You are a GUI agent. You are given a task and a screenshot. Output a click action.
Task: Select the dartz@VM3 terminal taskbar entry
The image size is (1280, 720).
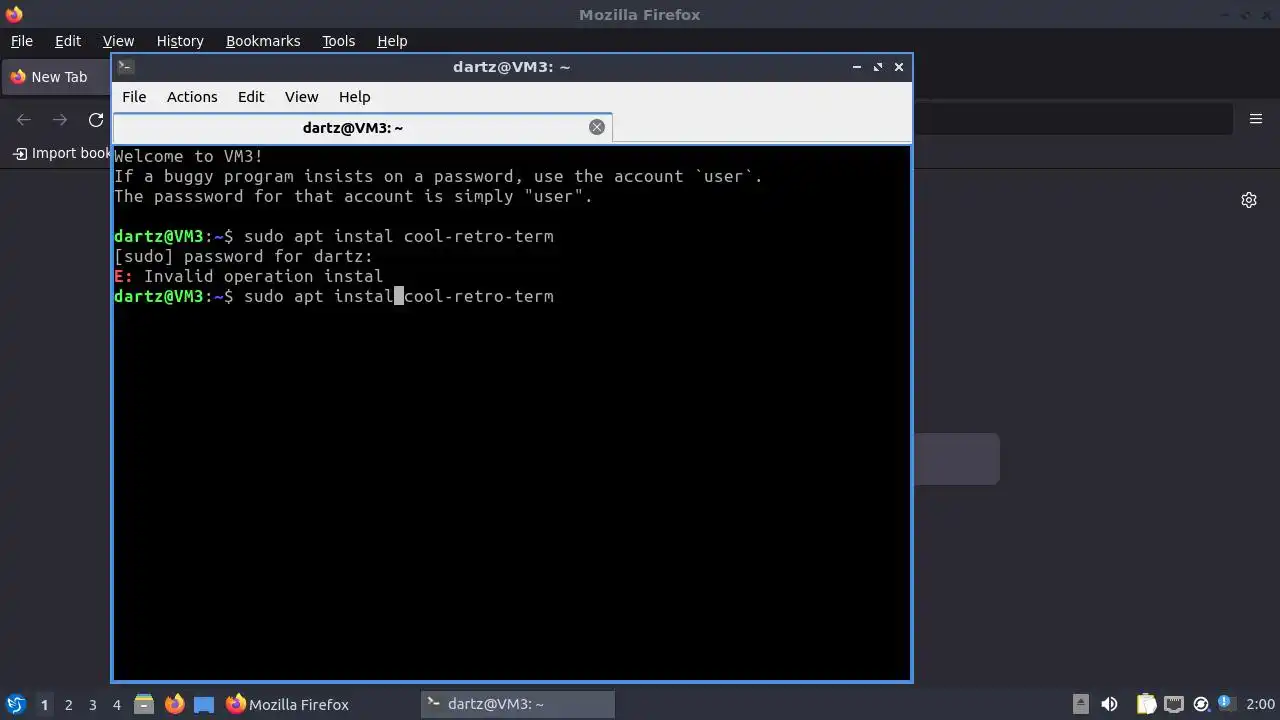(517, 705)
